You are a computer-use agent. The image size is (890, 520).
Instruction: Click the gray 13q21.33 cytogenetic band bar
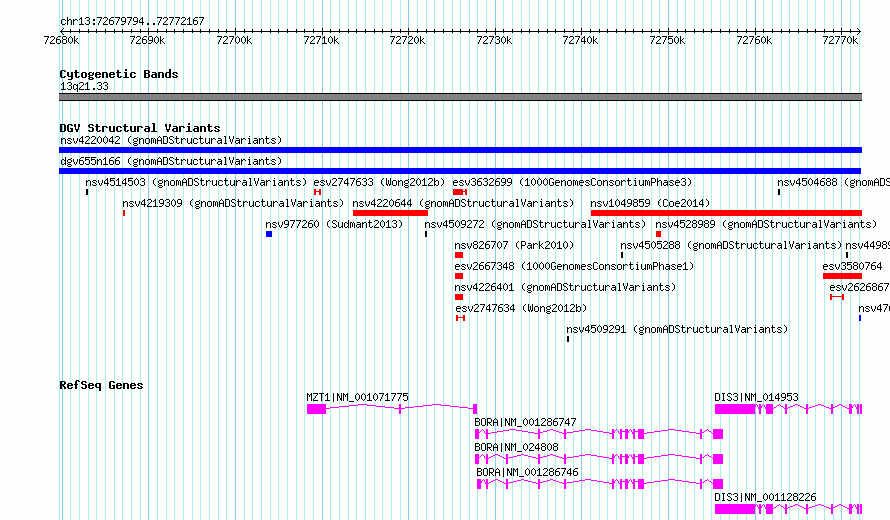point(460,97)
